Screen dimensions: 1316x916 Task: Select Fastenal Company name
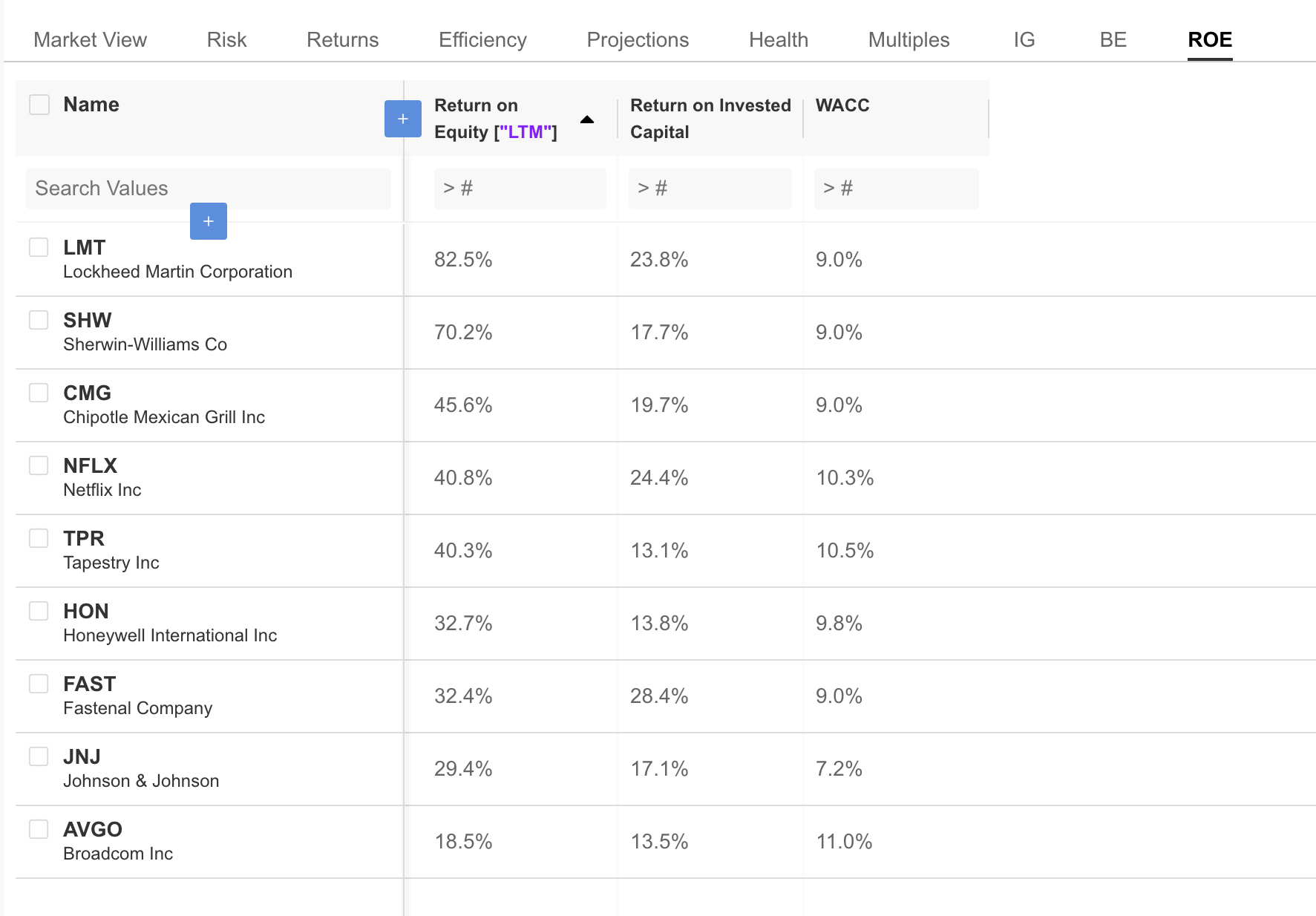click(x=138, y=708)
